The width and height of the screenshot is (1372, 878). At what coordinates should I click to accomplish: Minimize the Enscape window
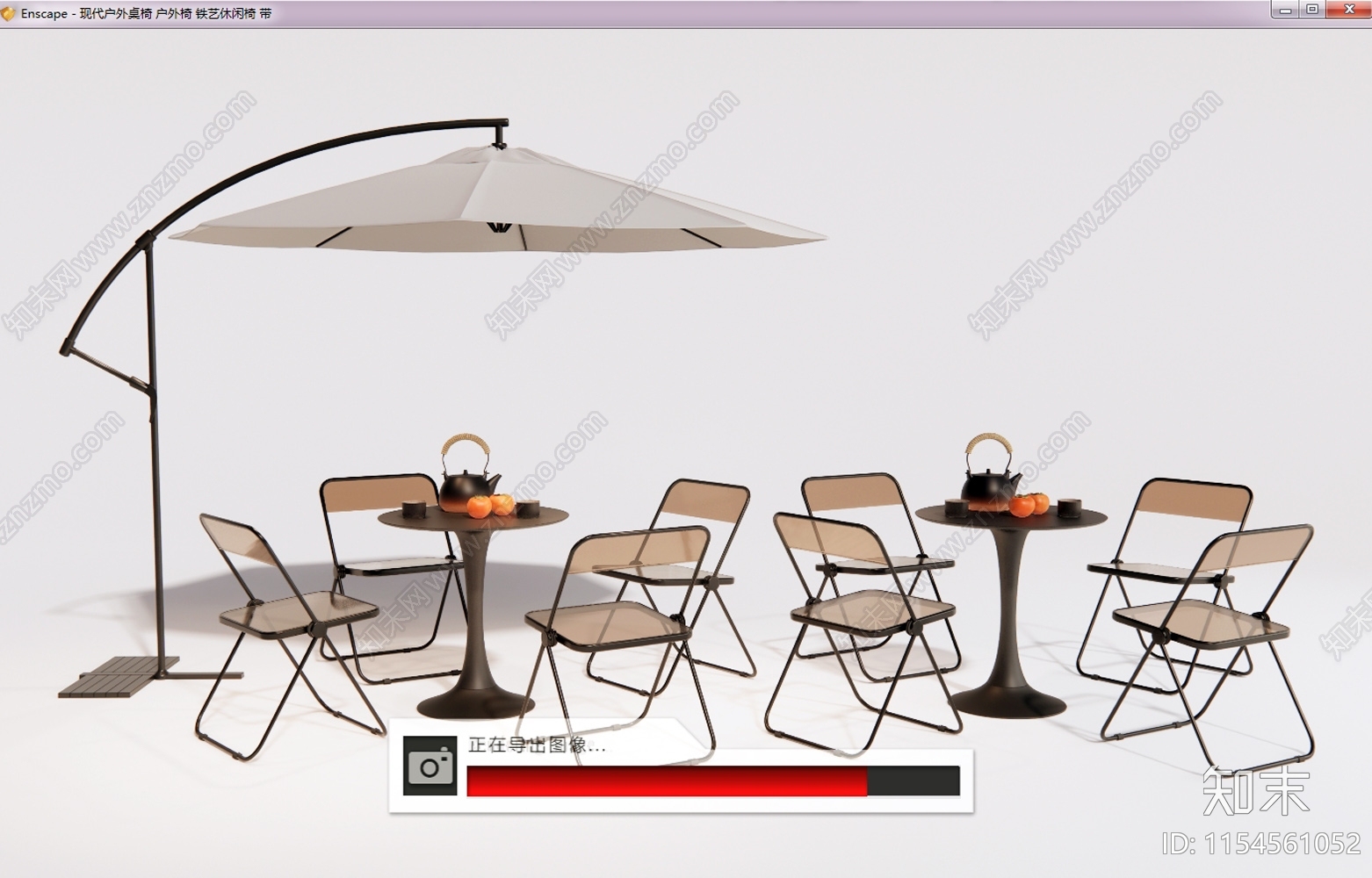point(1285,10)
